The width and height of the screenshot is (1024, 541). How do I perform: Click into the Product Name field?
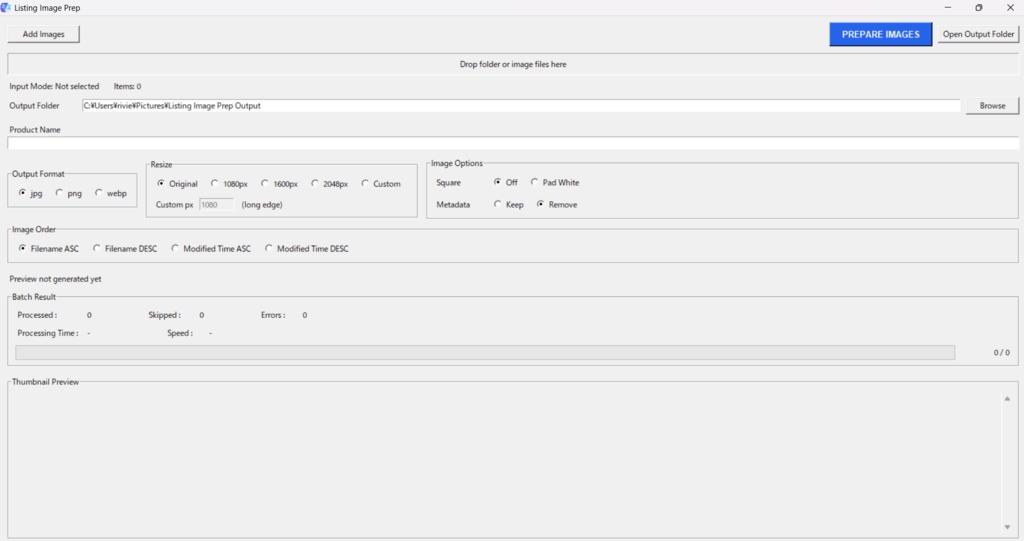point(513,143)
